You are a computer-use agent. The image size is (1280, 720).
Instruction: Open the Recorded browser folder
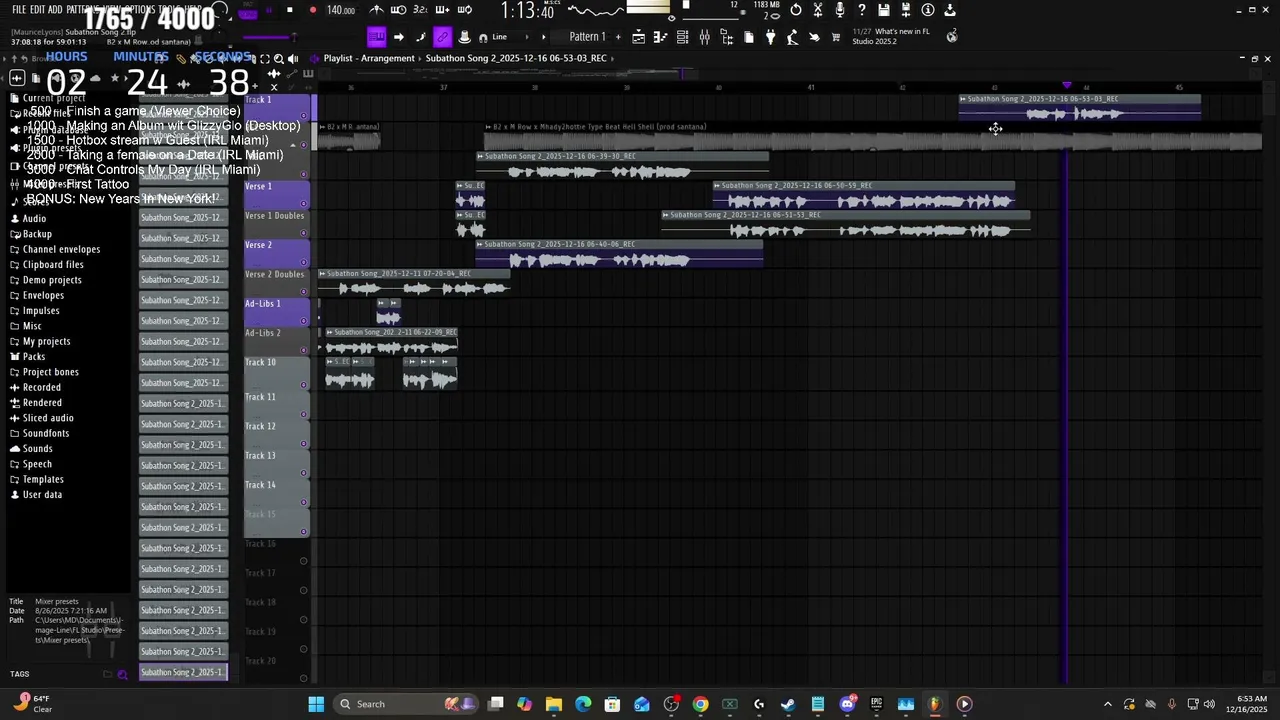click(42, 387)
